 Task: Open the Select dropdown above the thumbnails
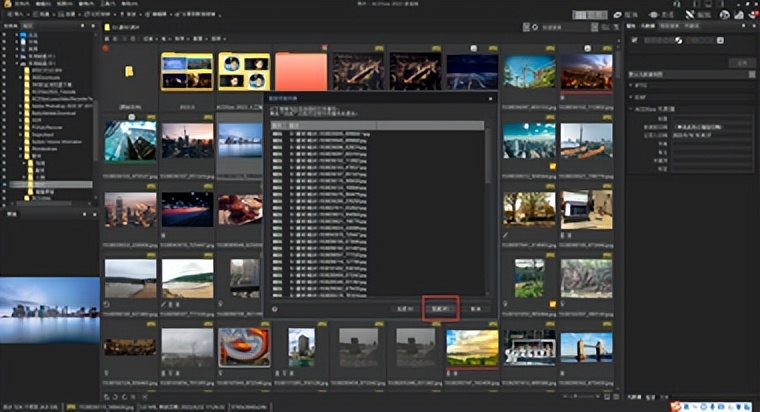coord(218,38)
